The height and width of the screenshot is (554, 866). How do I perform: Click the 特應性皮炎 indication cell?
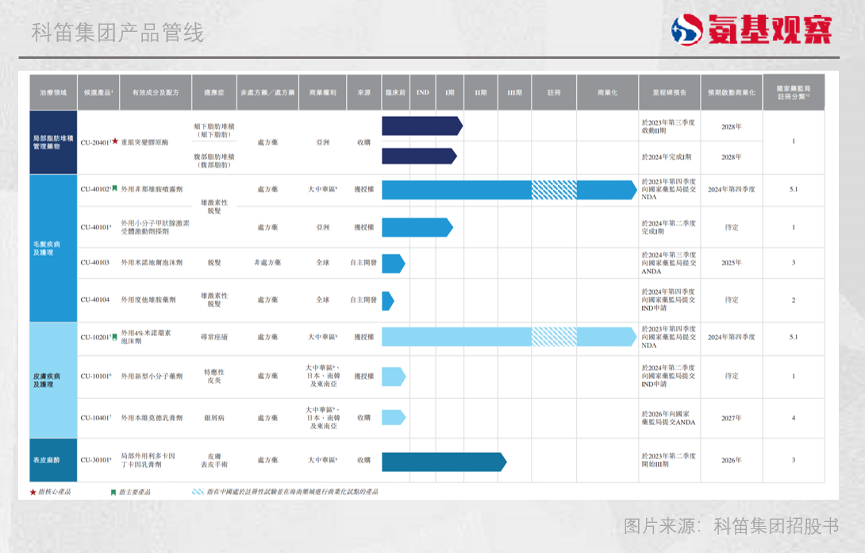214,376
